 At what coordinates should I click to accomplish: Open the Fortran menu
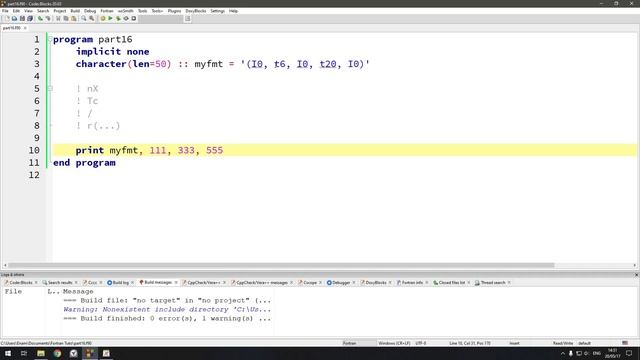107,11
